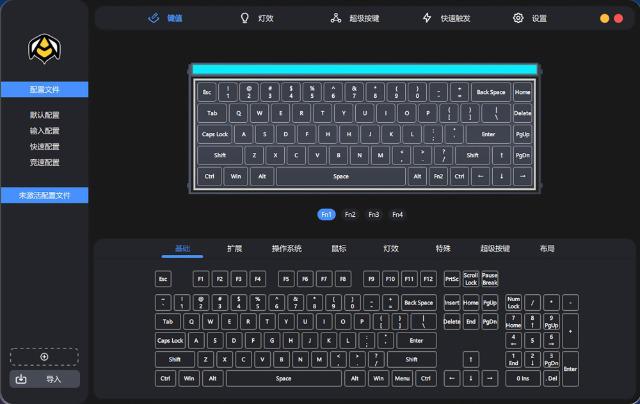640x404 pixels.
Task: Switch to the 鼠标 tab
Action: coord(339,249)
